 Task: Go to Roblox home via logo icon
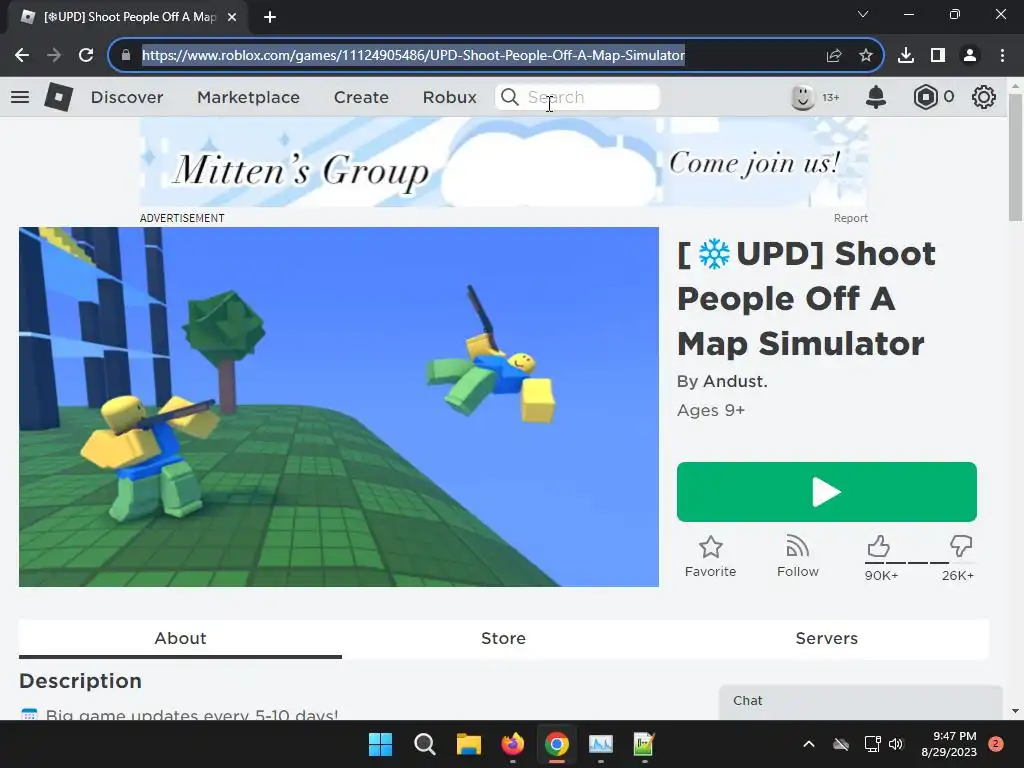tap(59, 97)
